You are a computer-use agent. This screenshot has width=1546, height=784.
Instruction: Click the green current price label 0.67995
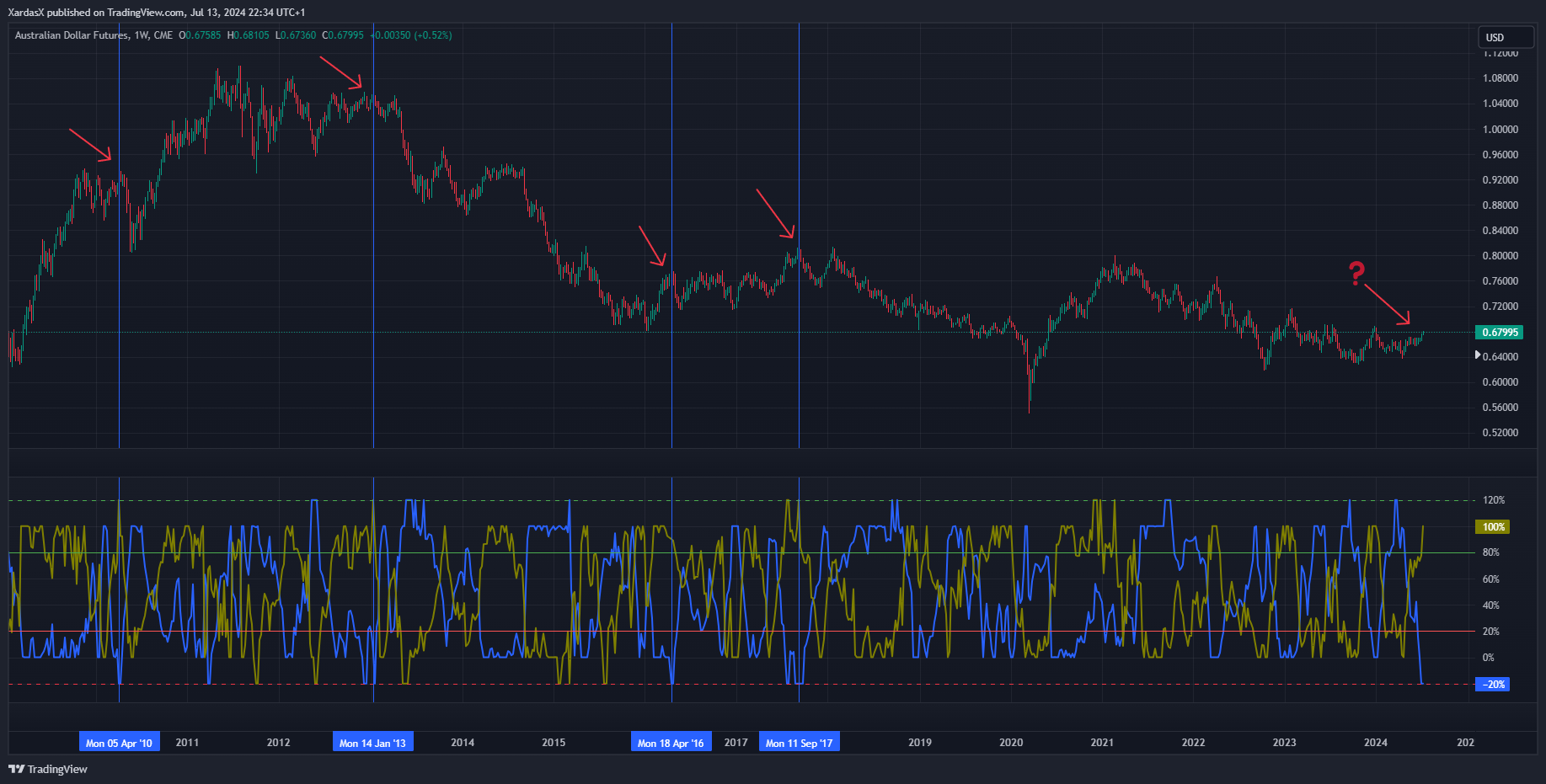pos(1500,333)
